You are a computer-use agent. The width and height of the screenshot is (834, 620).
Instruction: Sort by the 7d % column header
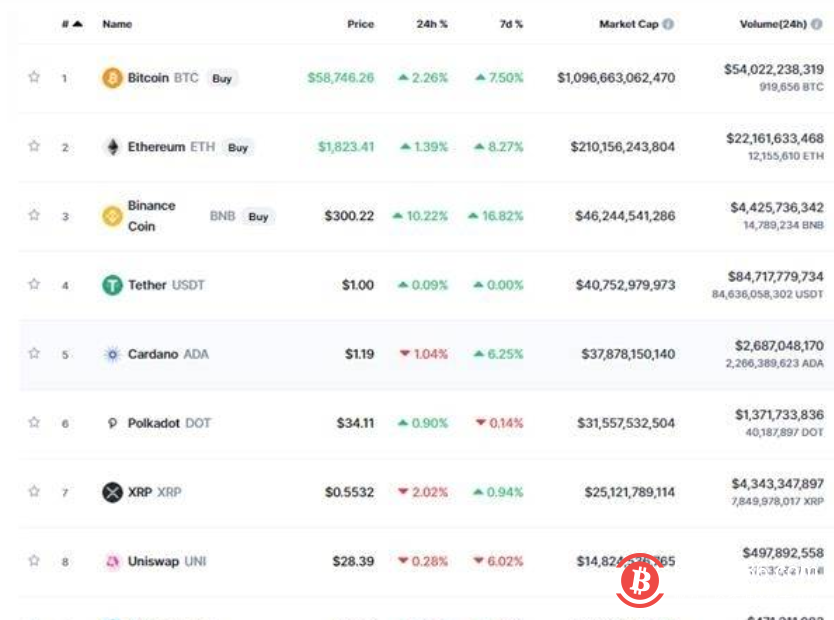click(x=511, y=24)
